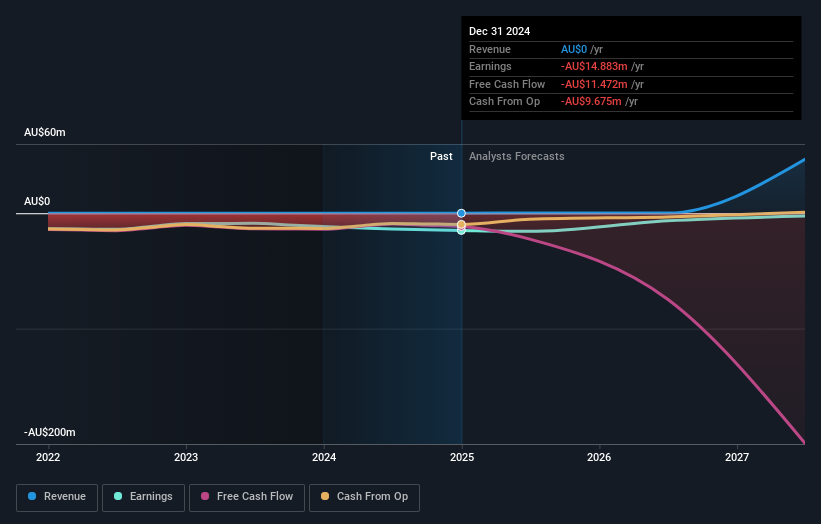Click the Earnings -AU$14.883m tooltip value

pos(594,66)
